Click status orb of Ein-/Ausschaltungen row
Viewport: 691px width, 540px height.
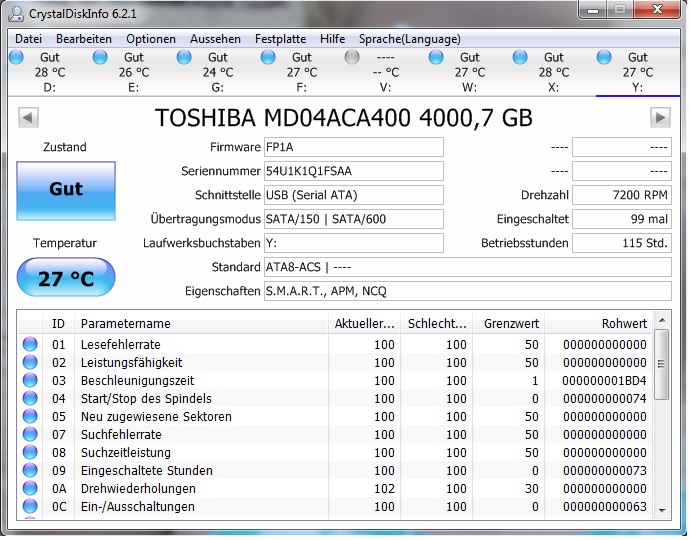pos(30,506)
